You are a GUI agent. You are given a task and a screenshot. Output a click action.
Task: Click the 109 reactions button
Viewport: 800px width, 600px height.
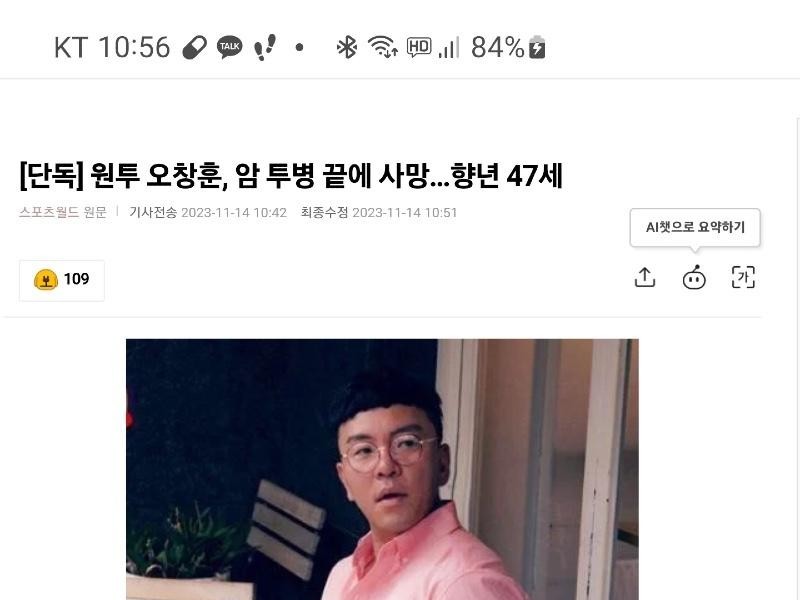coord(62,280)
